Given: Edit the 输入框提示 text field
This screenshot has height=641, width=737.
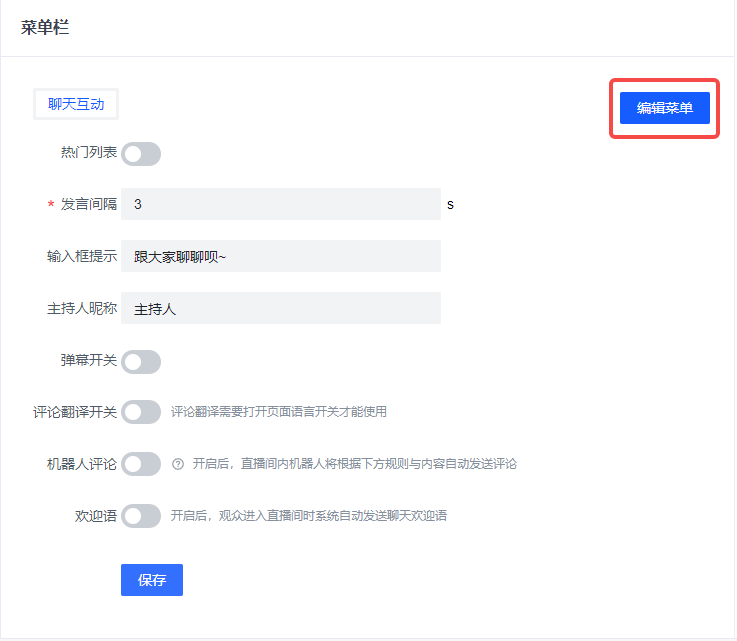Looking at the screenshot, I should point(281,256).
